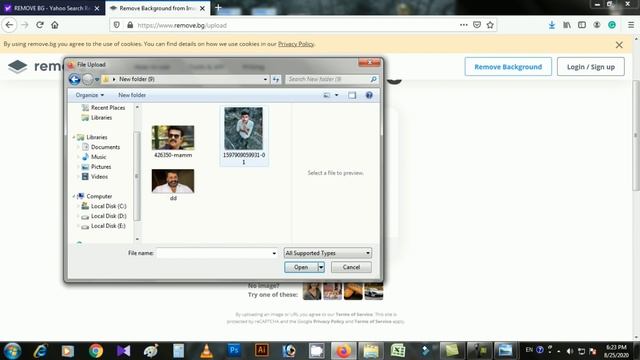The image size is (640, 360).
Task: Toggle Firefox sidebar icon
Action: coord(582,25)
